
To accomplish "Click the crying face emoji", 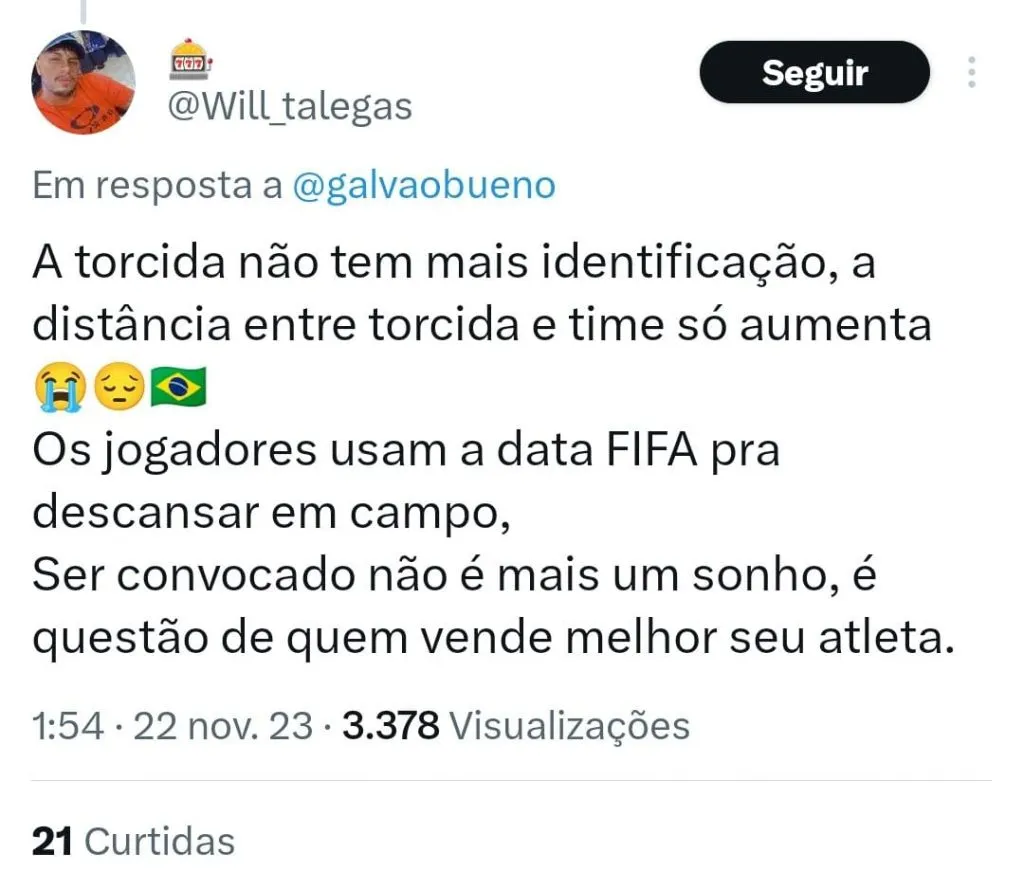I will (60, 387).
